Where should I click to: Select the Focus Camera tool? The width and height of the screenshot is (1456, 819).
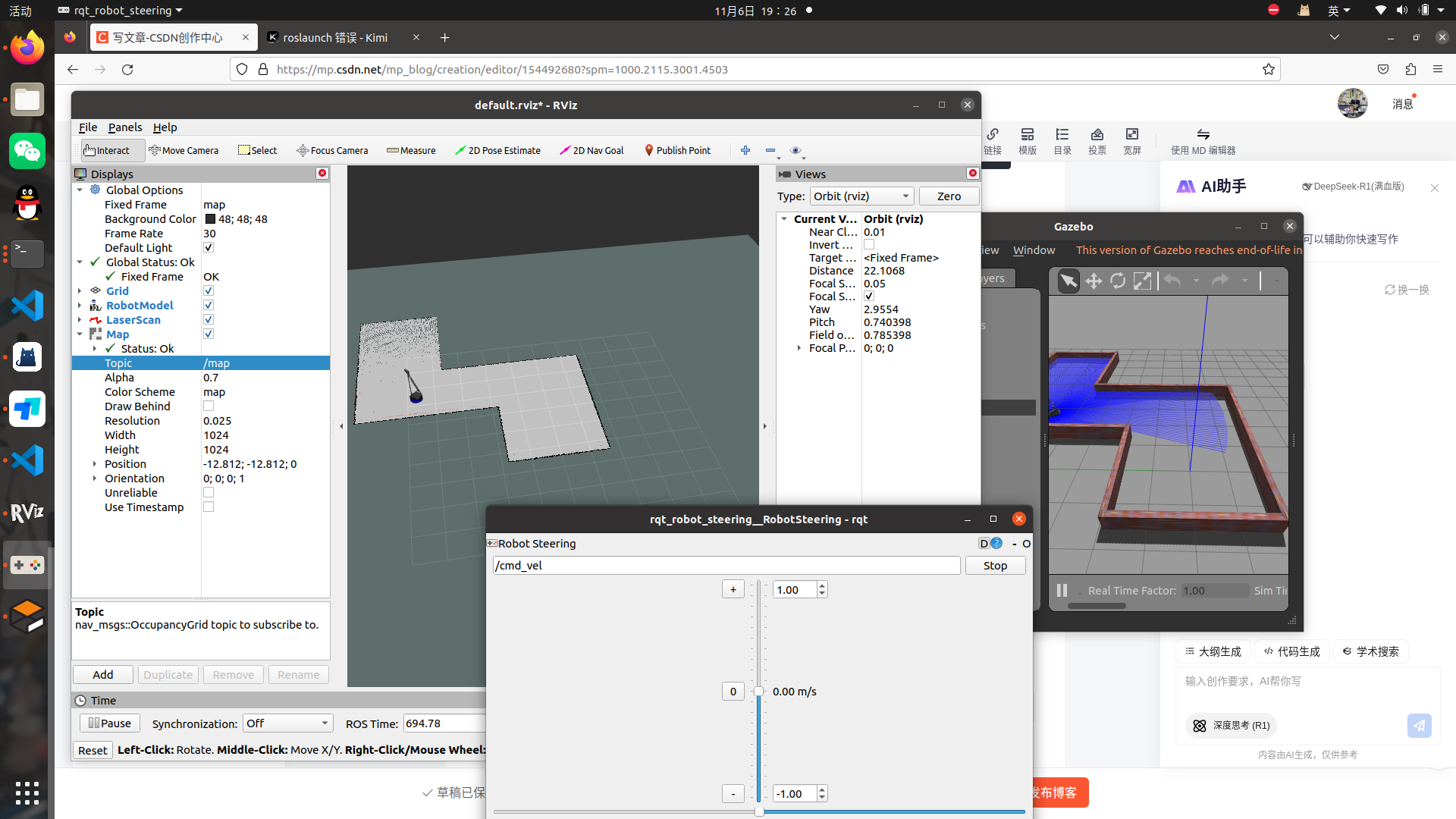pos(332,150)
